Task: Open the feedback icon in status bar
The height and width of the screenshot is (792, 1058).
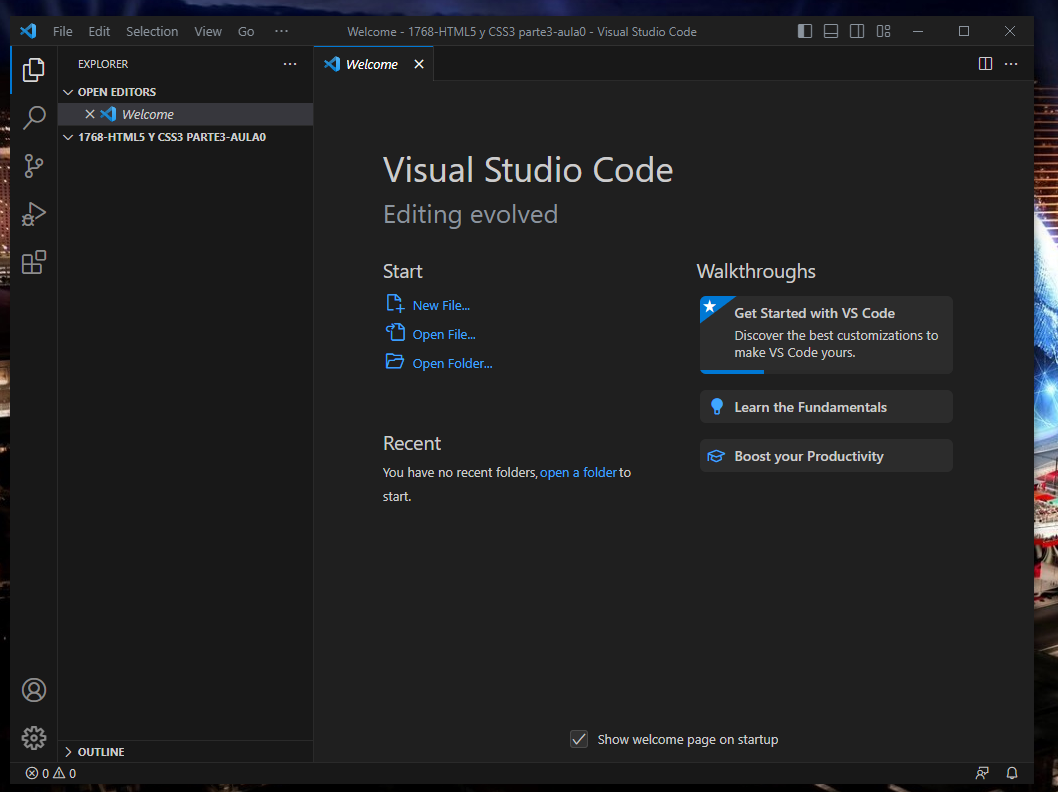Action: point(982,773)
